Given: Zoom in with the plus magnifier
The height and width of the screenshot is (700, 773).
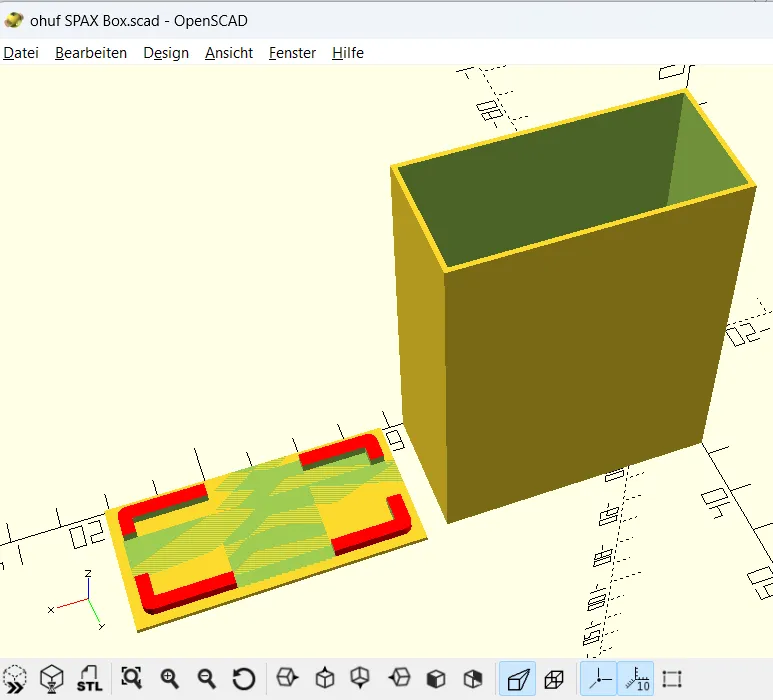Looking at the screenshot, I should pos(169,679).
